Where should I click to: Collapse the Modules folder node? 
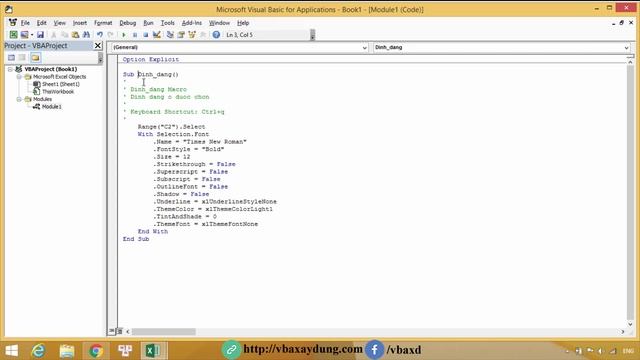pyautogui.click(x=19, y=99)
